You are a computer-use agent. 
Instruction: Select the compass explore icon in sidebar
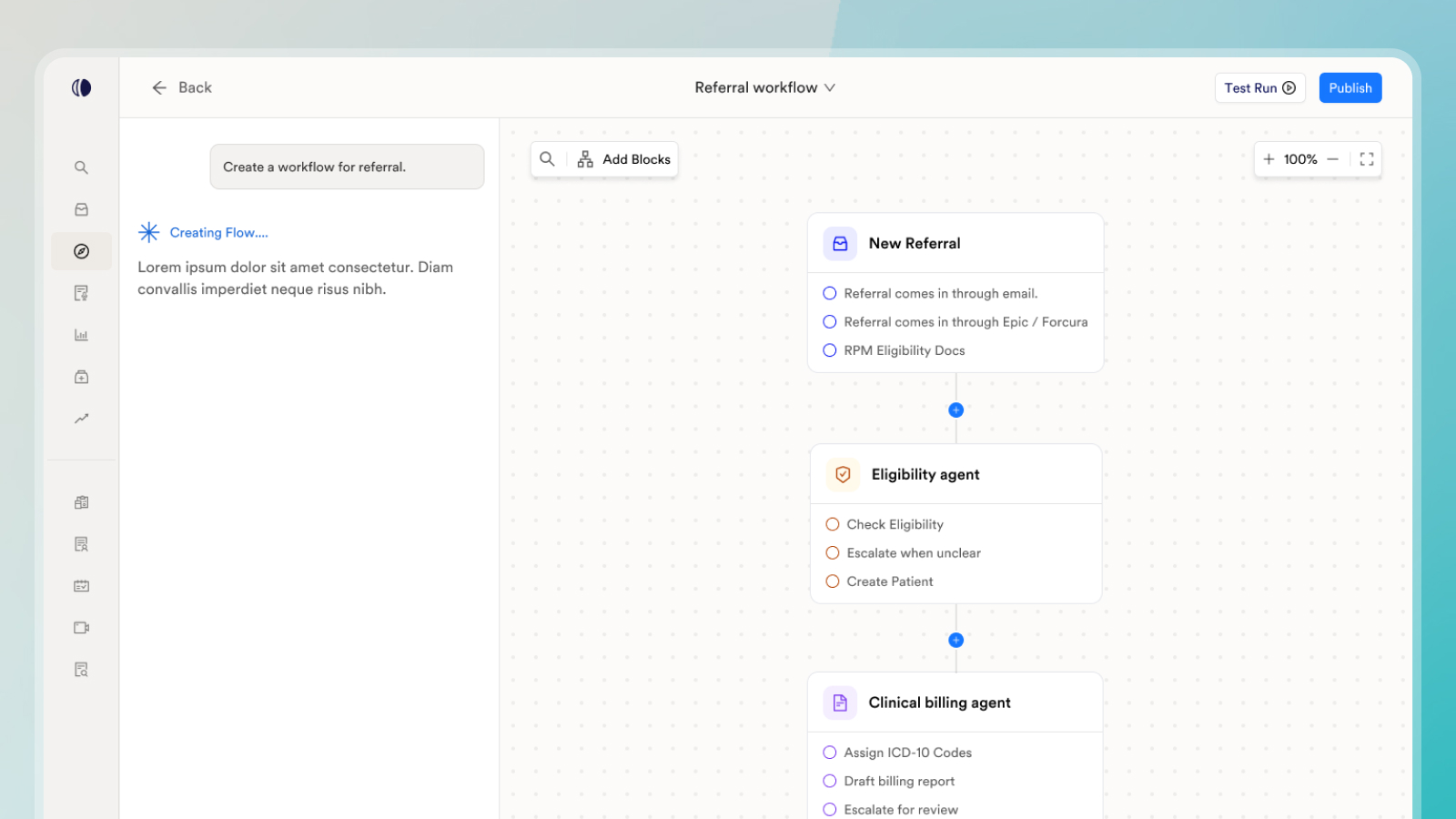click(x=81, y=251)
